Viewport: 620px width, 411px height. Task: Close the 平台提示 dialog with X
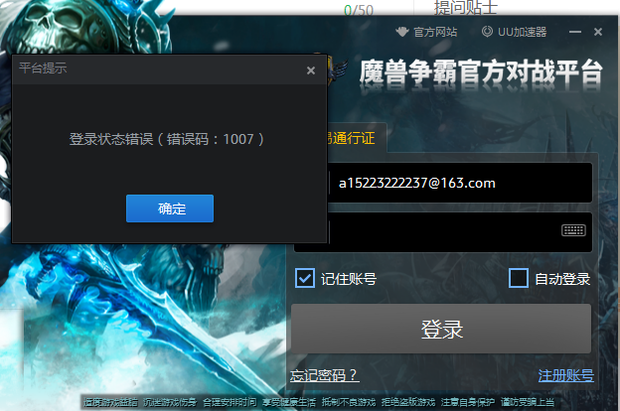(311, 70)
